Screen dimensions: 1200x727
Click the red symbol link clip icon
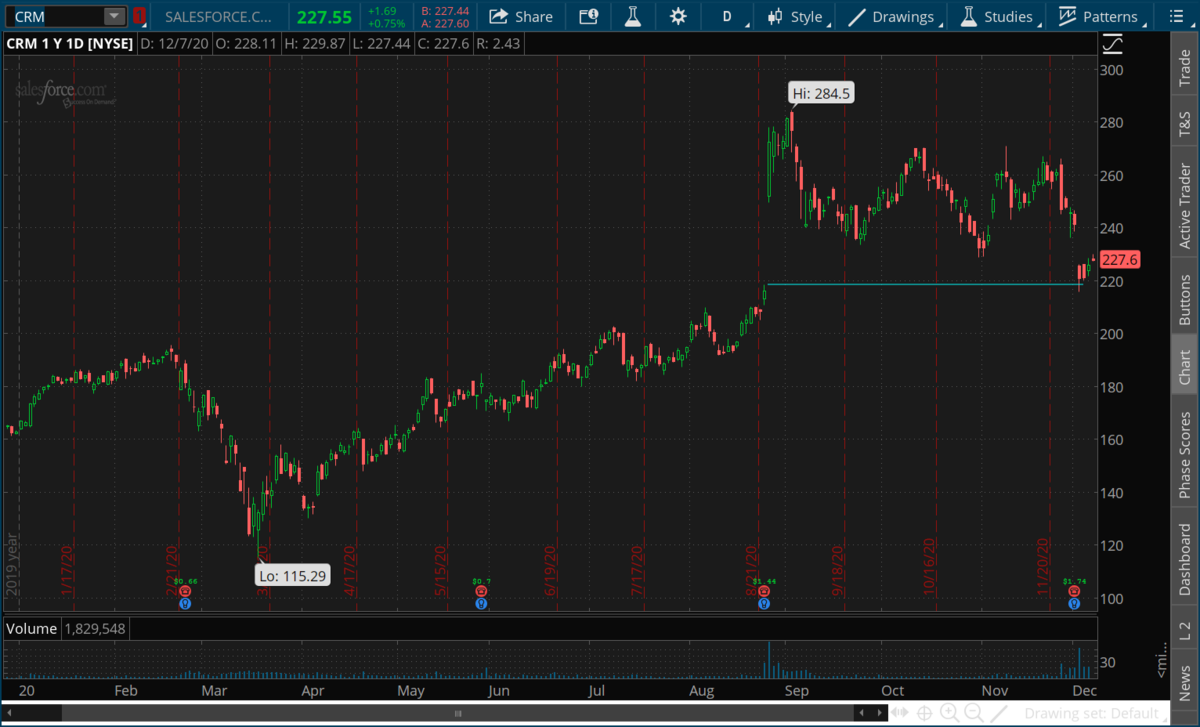139,16
